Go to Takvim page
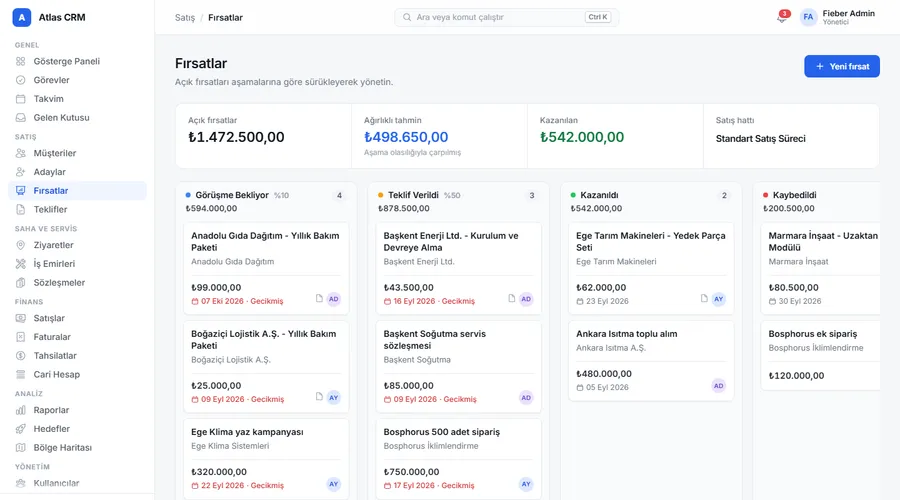The height and width of the screenshot is (500, 900). click(x=77, y=99)
